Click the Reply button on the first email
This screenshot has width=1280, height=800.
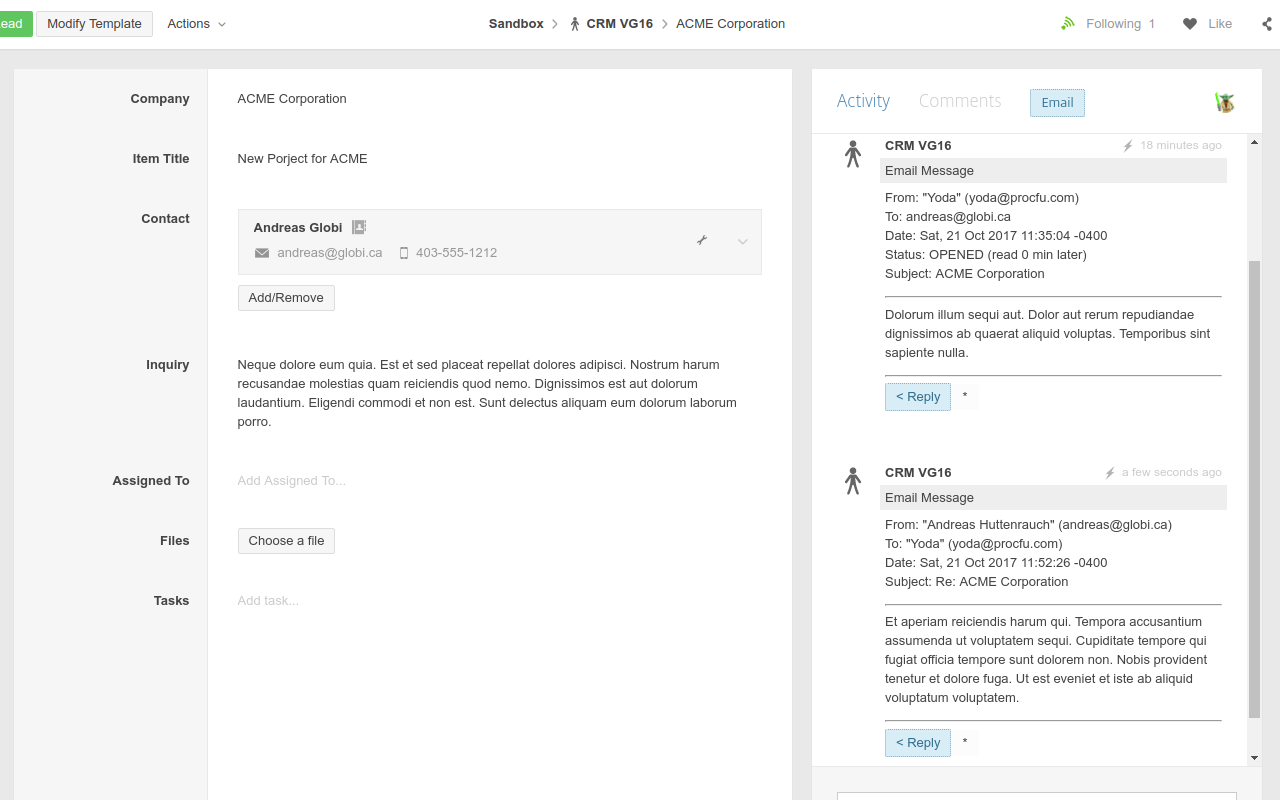coord(917,396)
